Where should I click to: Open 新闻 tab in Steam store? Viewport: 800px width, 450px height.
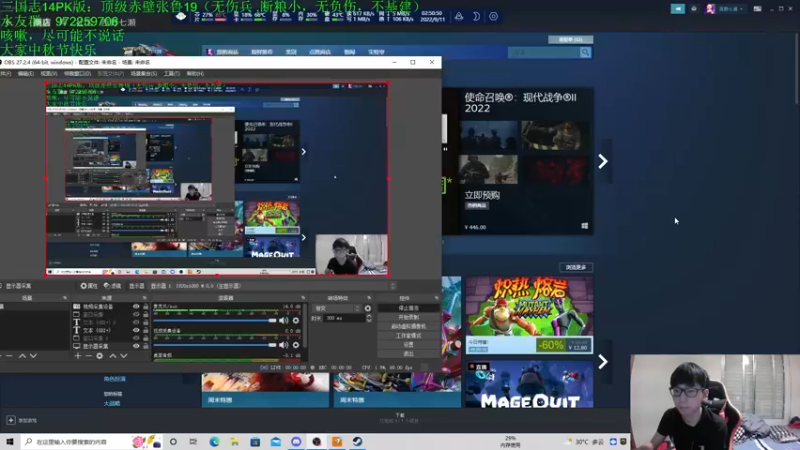349,52
